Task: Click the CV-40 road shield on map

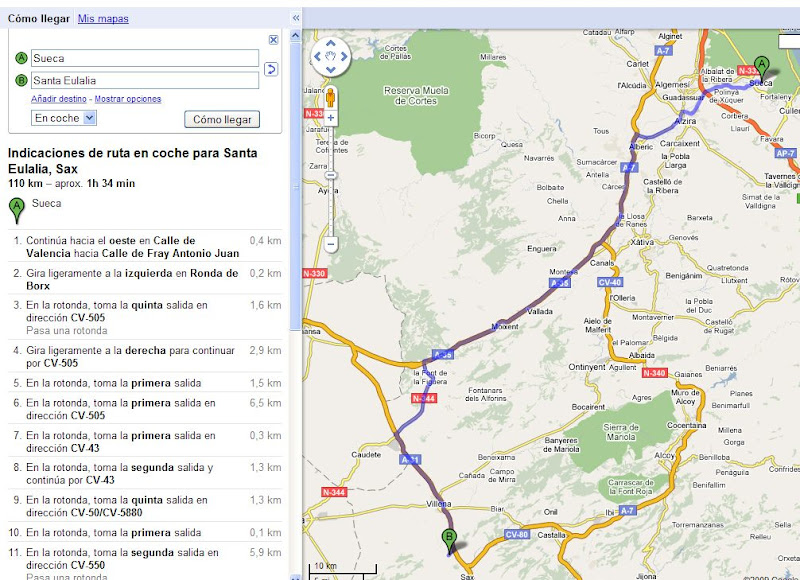Action: 610,282
